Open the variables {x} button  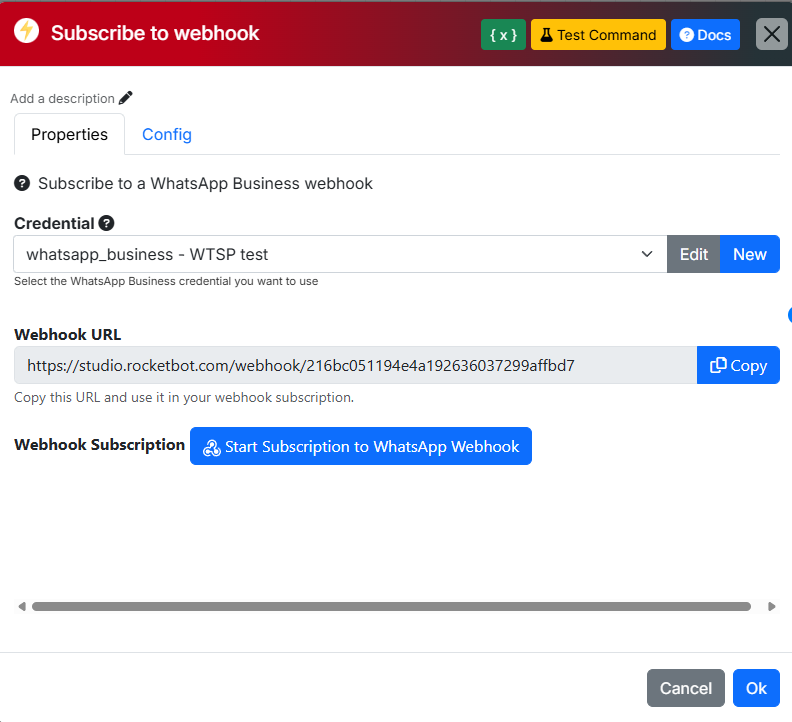tap(503, 35)
